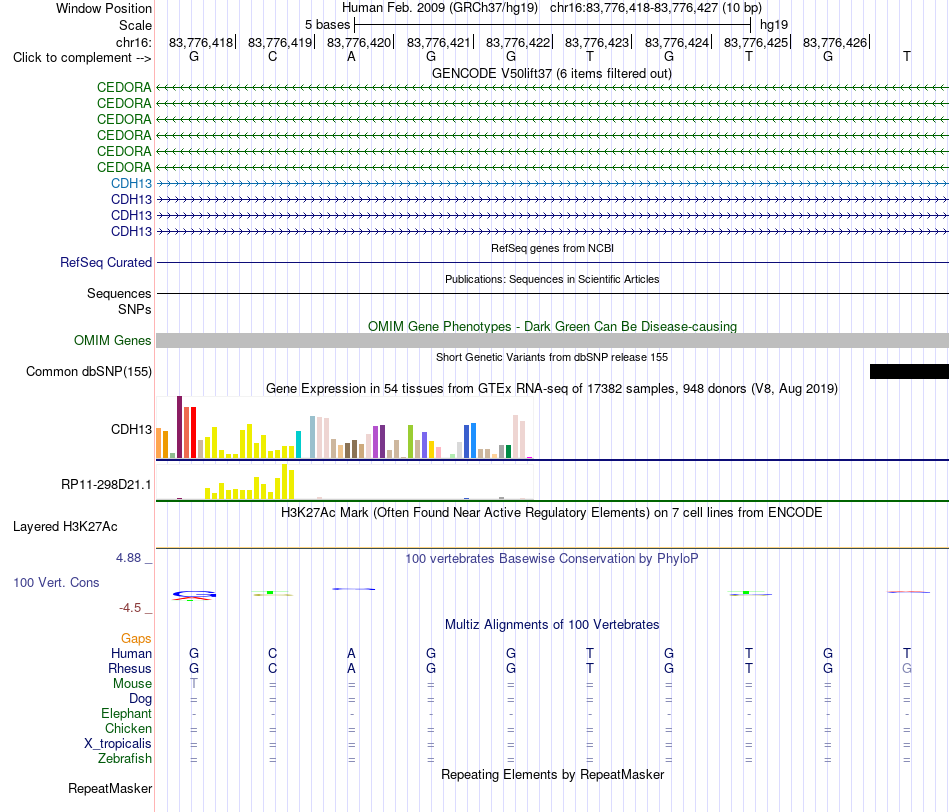Click the RepeatMasker track label

pyautogui.click(x=110, y=788)
